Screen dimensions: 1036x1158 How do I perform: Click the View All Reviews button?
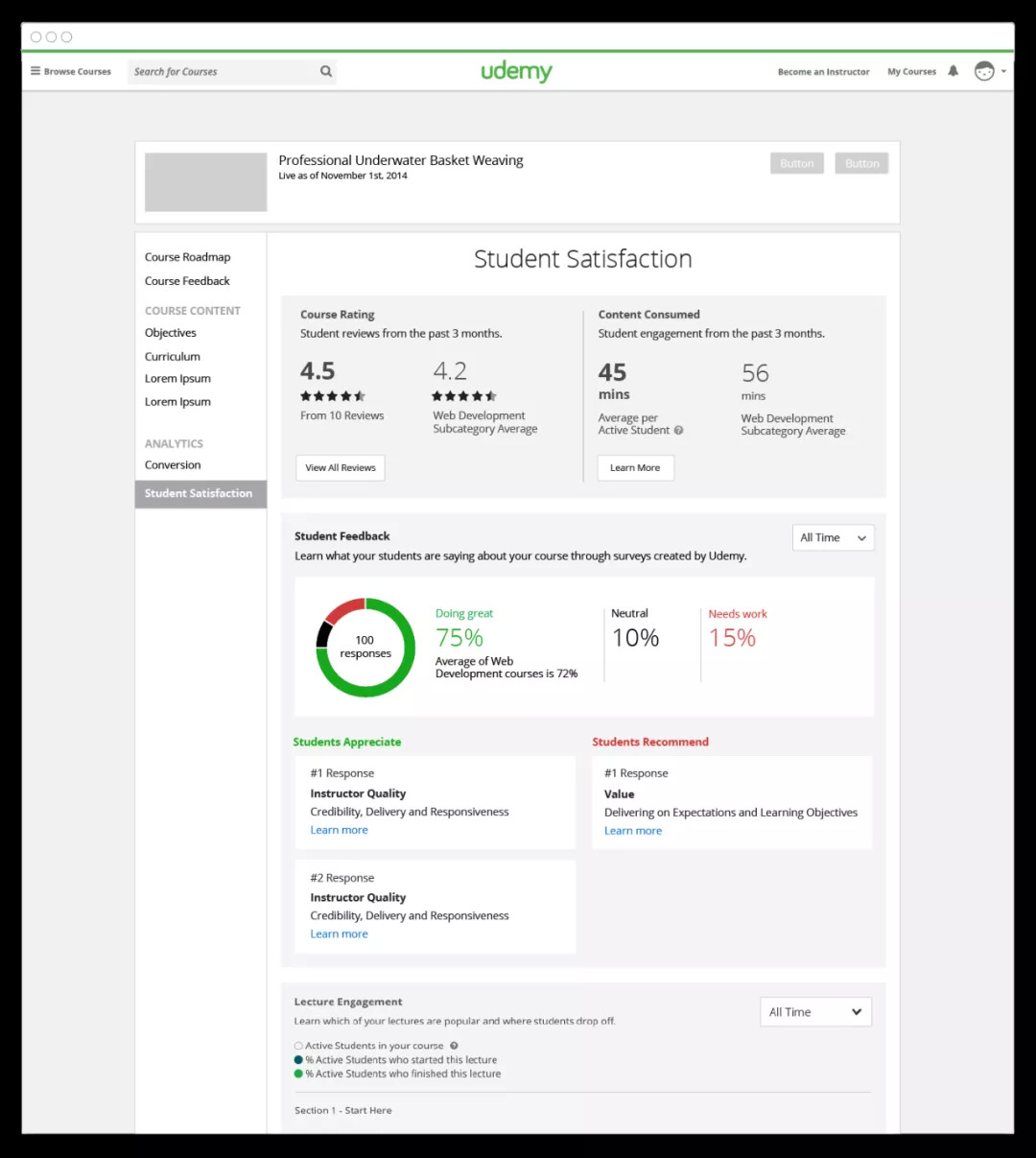point(341,468)
